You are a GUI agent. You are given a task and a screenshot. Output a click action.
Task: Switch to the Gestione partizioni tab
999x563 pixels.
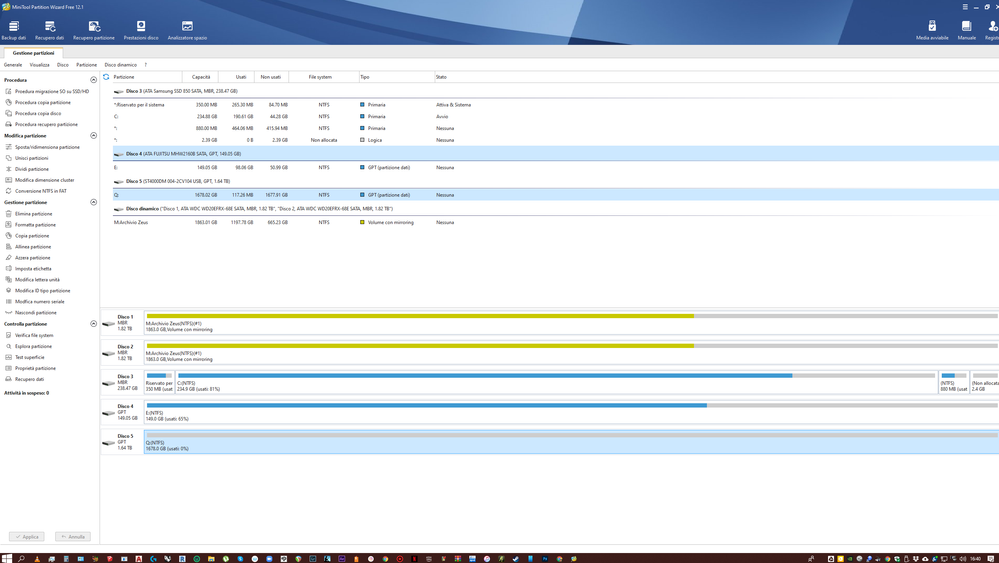(x=33, y=53)
